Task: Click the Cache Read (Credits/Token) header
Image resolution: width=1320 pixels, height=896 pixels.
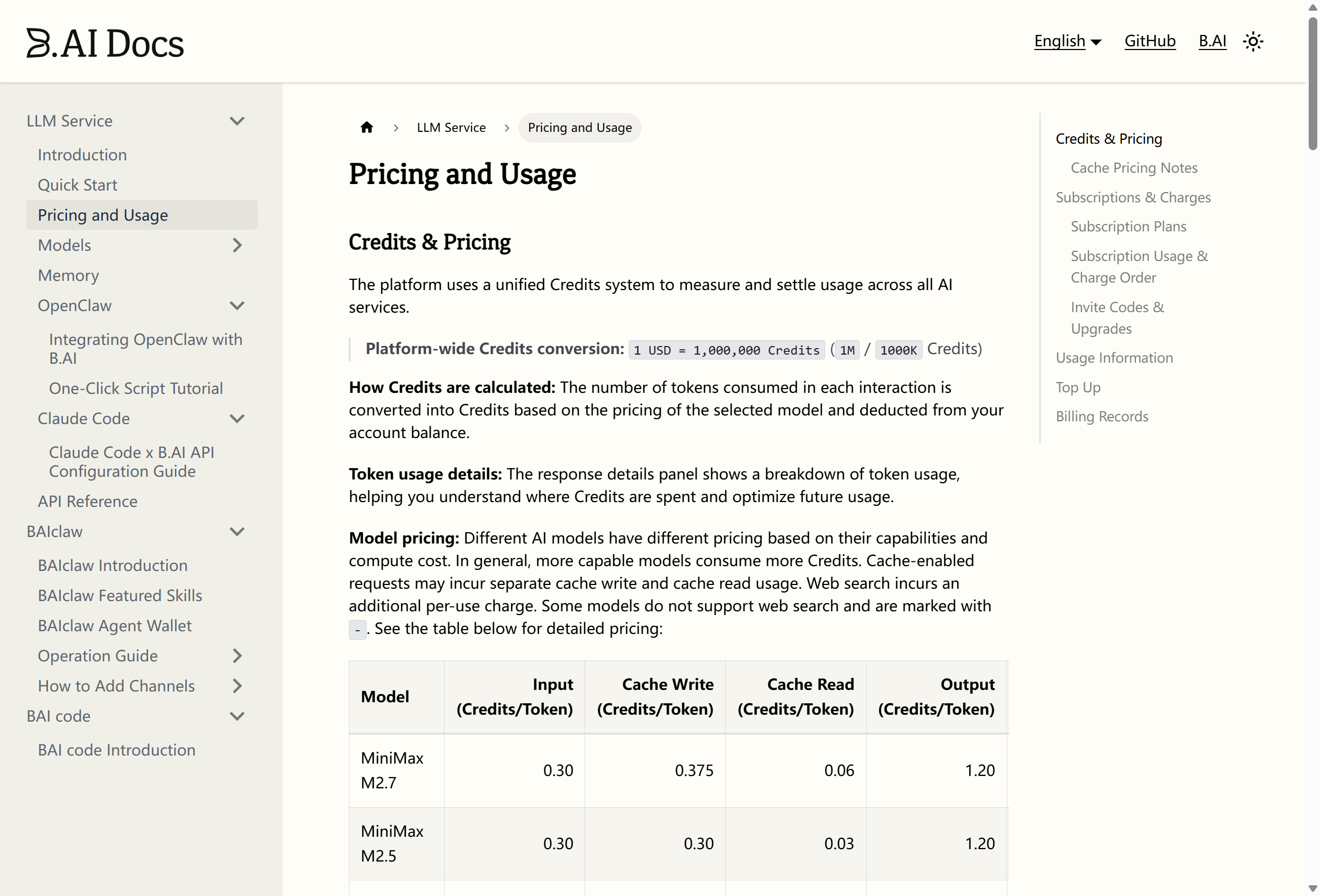Action: click(796, 697)
